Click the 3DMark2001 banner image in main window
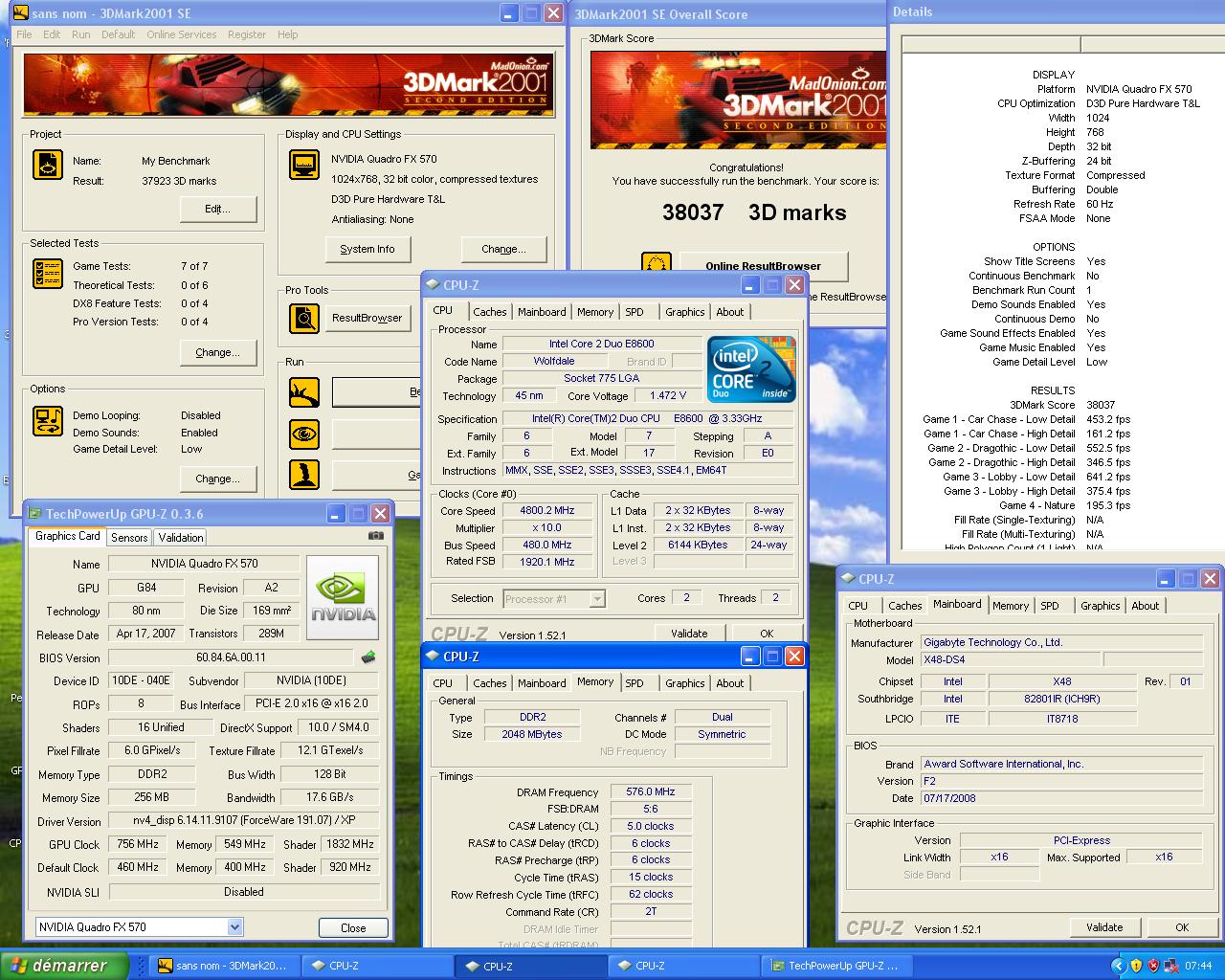Screen dimensions: 1225x980 [x=288, y=84]
